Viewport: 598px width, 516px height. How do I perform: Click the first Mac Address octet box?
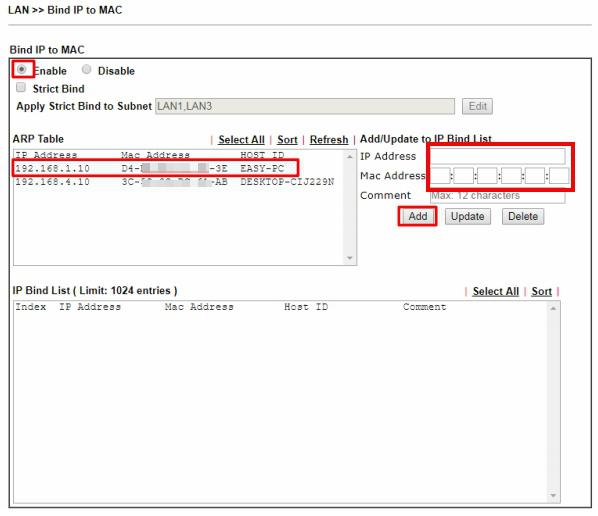440,176
